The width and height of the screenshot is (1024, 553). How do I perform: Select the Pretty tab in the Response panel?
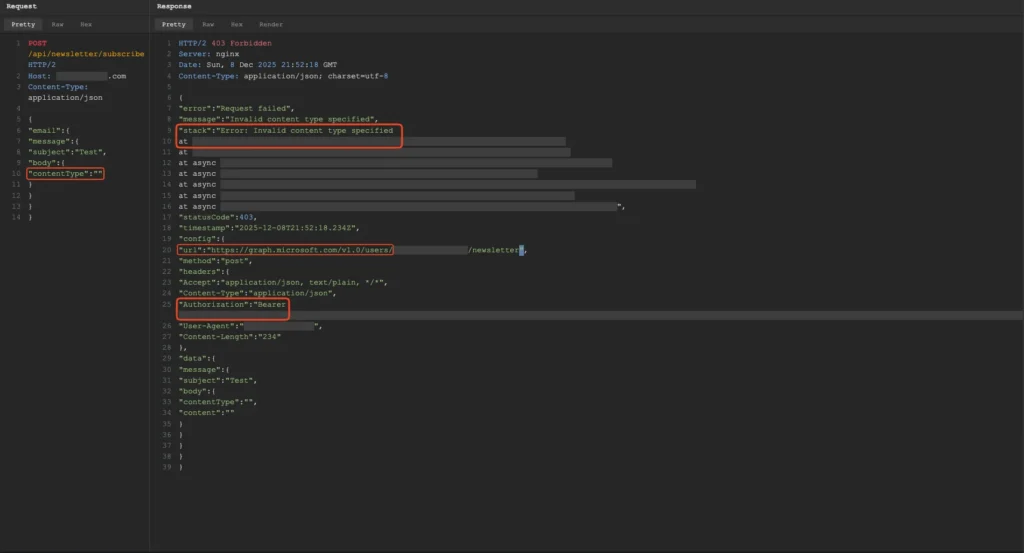tap(173, 24)
